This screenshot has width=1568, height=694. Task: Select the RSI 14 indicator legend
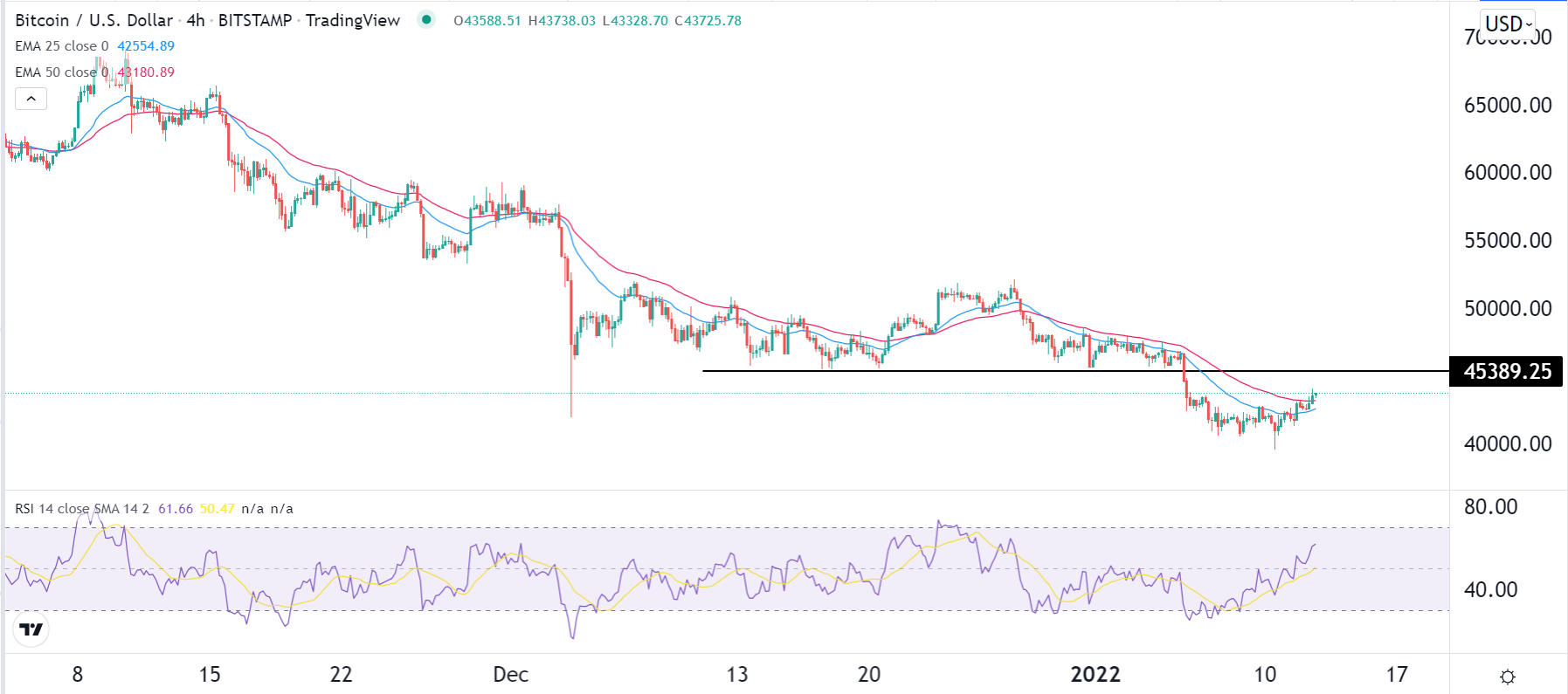point(82,509)
